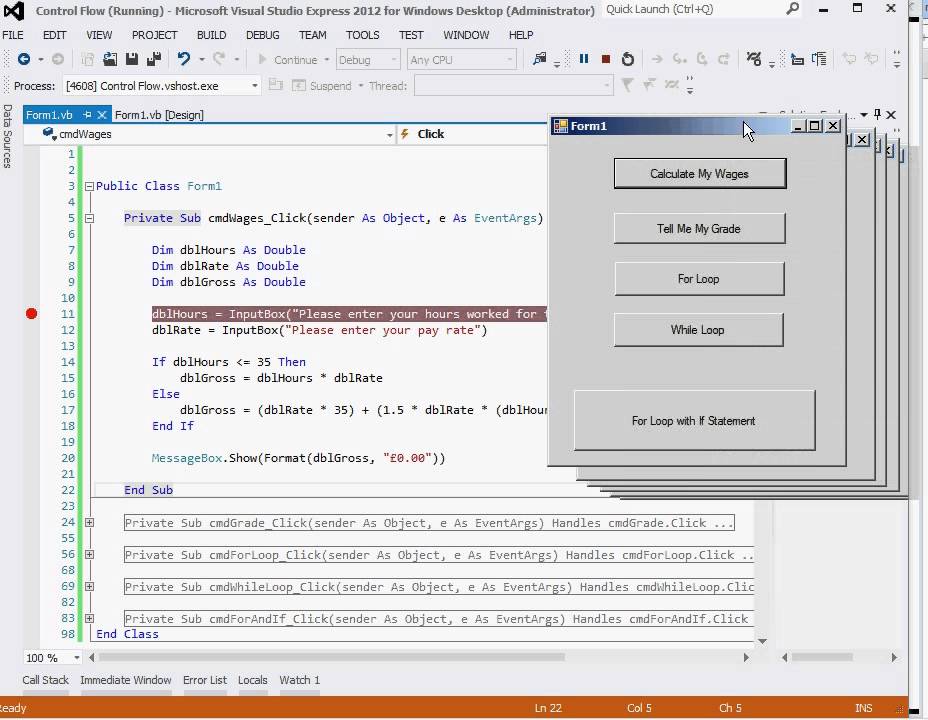Open the Locals tab

pyautogui.click(x=253, y=680)
